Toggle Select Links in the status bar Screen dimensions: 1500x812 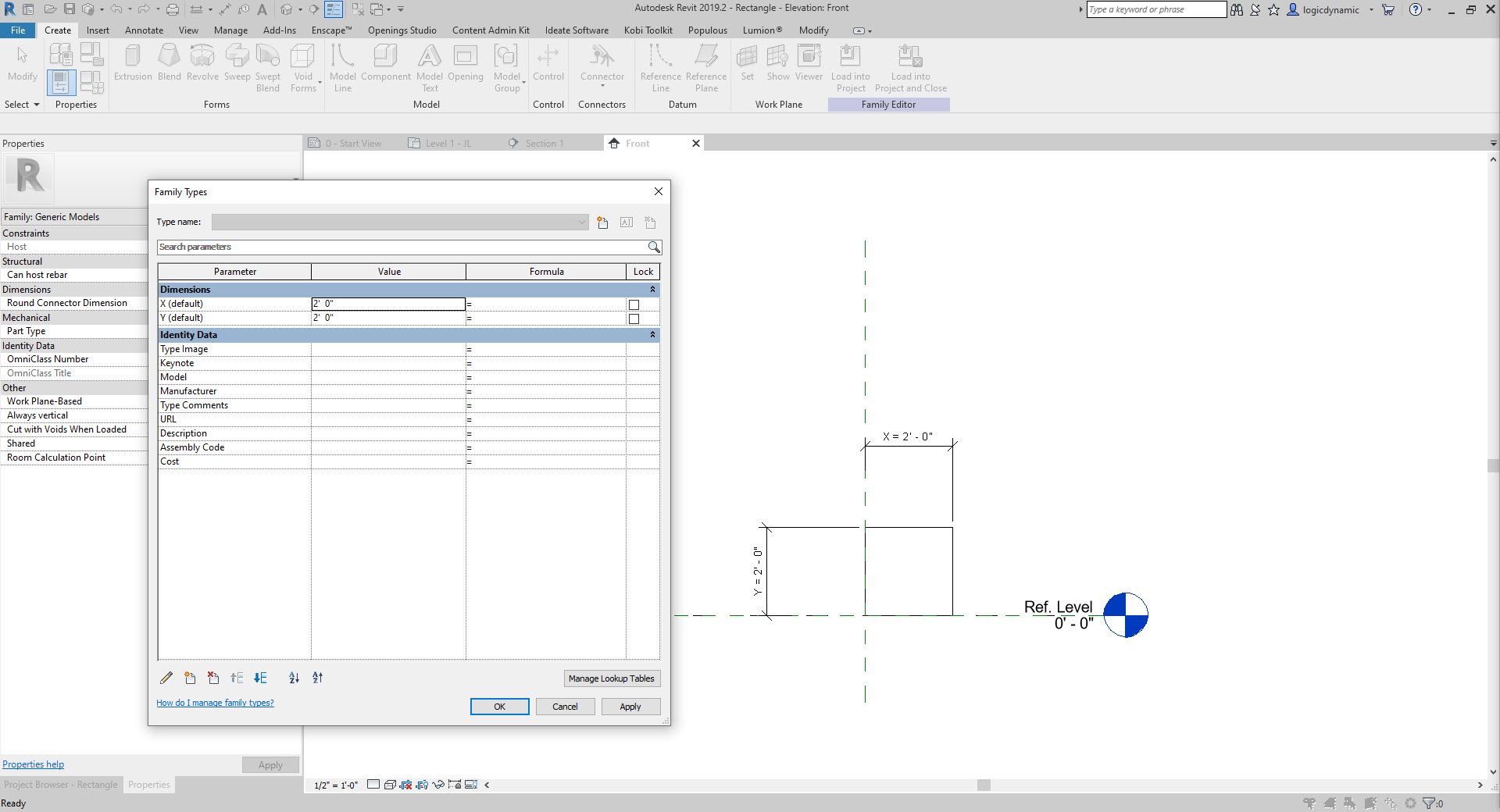click(x=1310, y=803)
